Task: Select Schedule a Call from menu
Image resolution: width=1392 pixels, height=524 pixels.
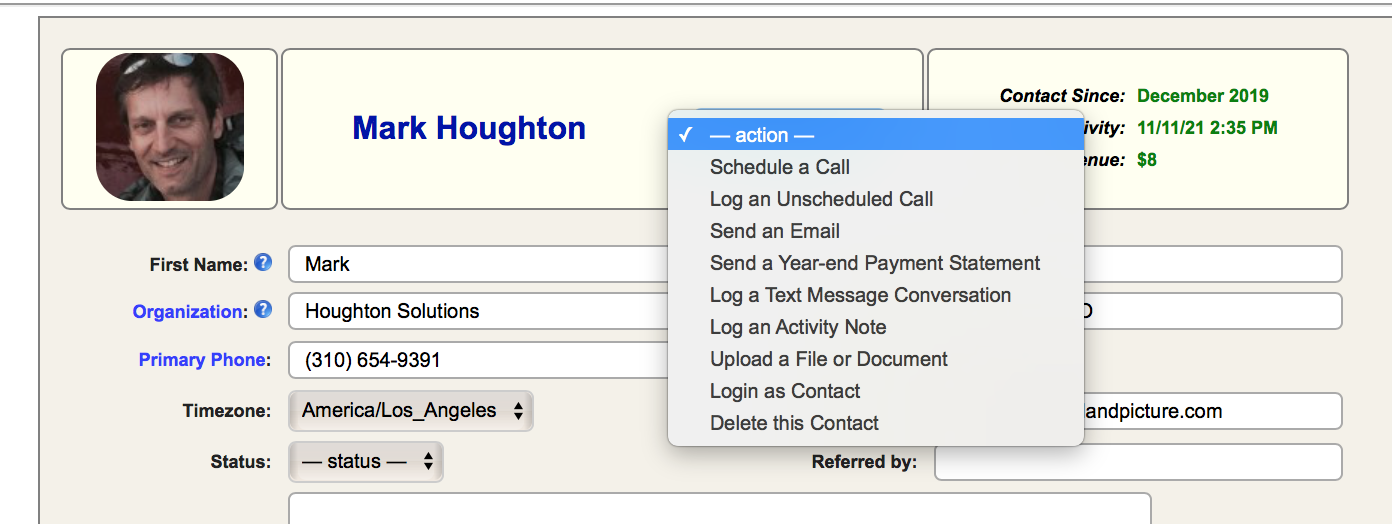Action: [780, 167]
